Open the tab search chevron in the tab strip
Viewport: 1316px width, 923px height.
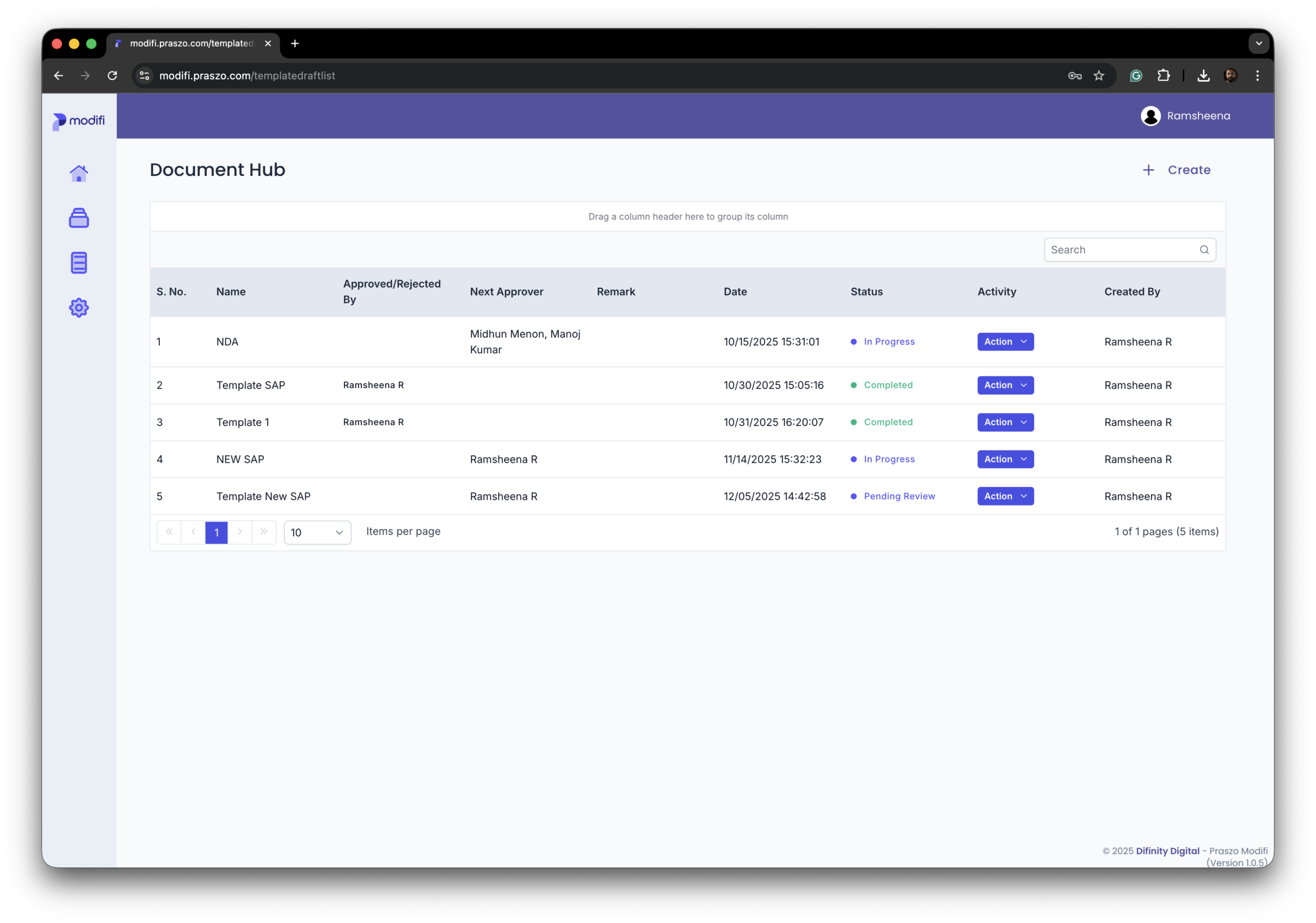click(x=1259, y=44)
